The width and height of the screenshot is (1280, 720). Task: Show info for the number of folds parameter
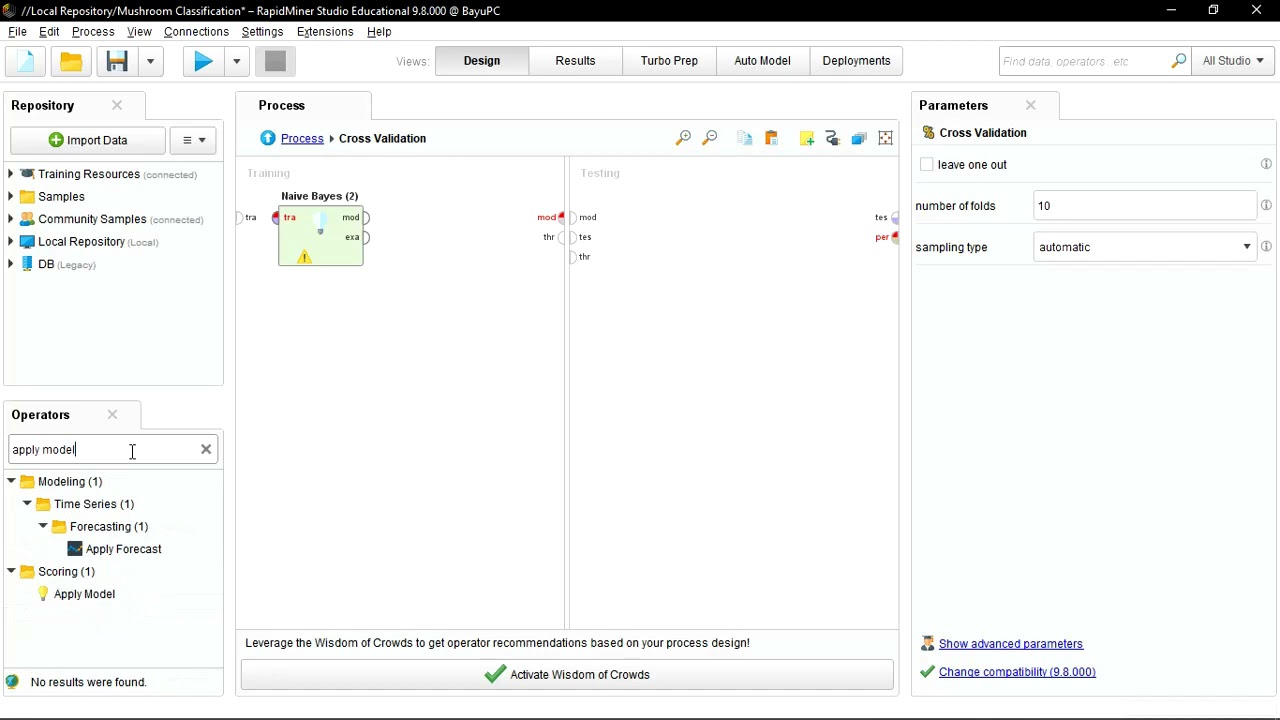point(1266,205)
